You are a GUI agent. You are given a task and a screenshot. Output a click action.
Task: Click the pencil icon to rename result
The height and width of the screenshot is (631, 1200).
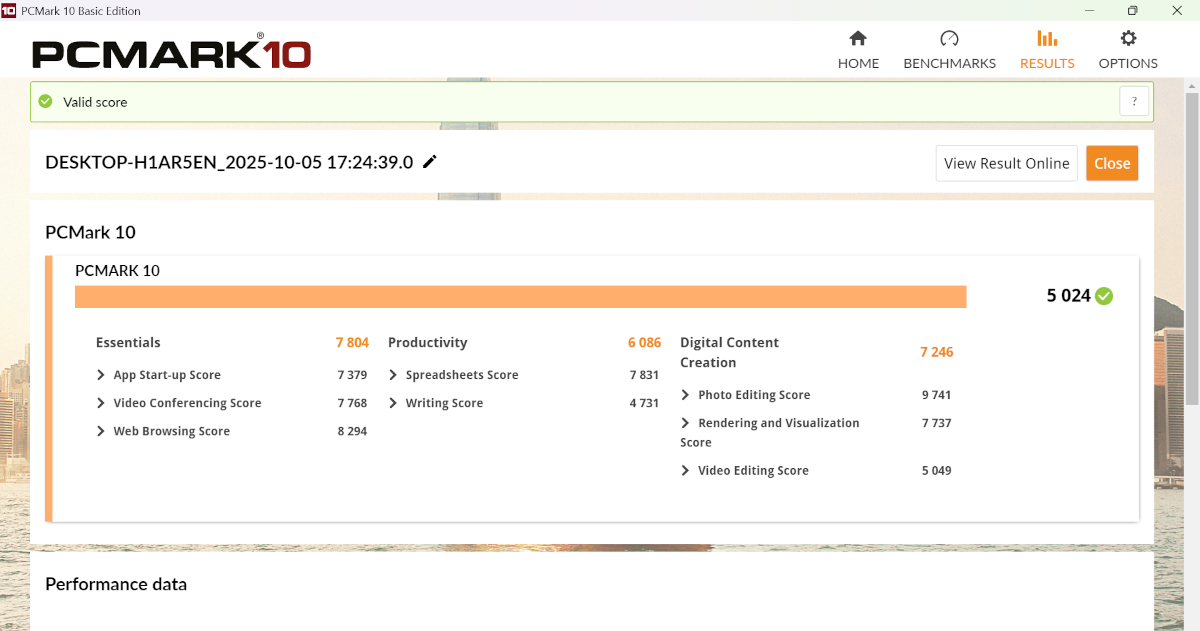430,162
